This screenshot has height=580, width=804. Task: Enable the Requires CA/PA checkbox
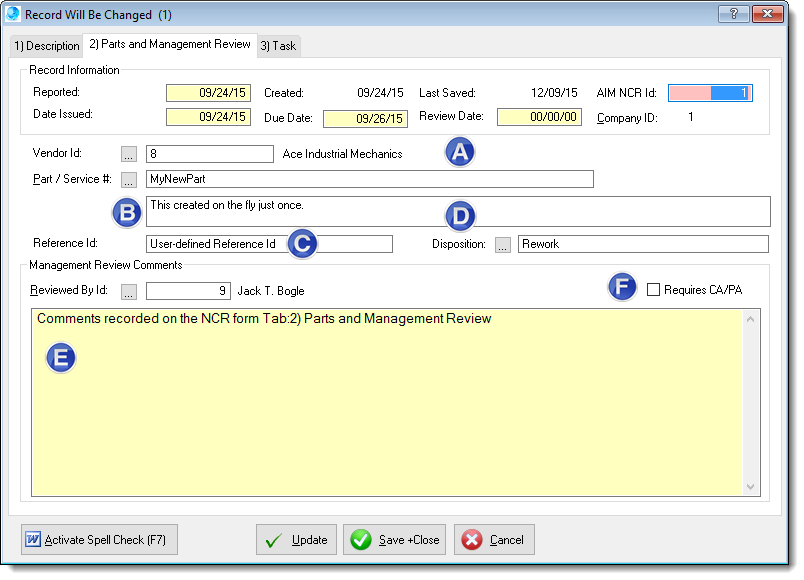coord(654,290)
